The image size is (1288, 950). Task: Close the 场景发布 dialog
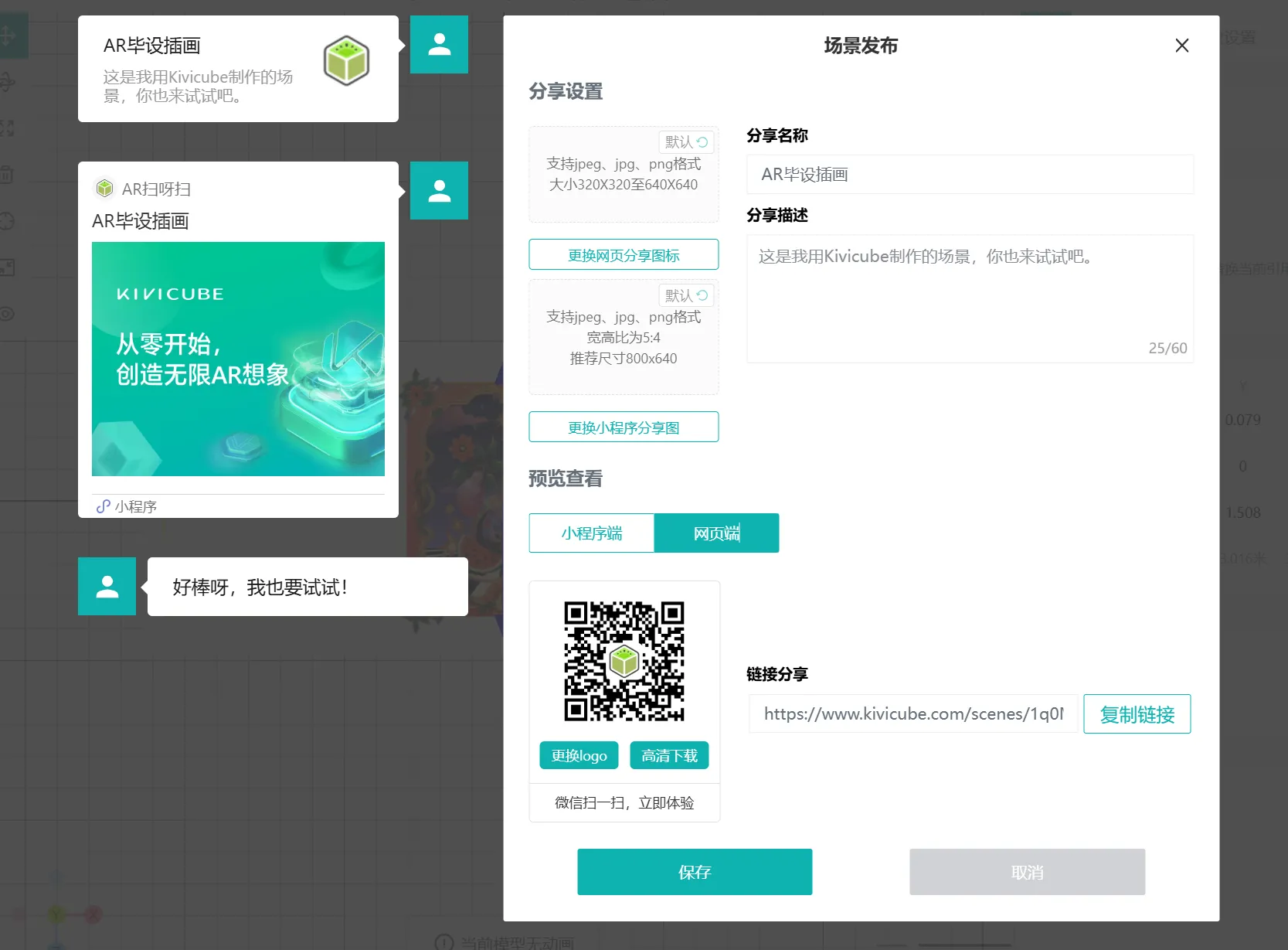[x=1181, y=46]
